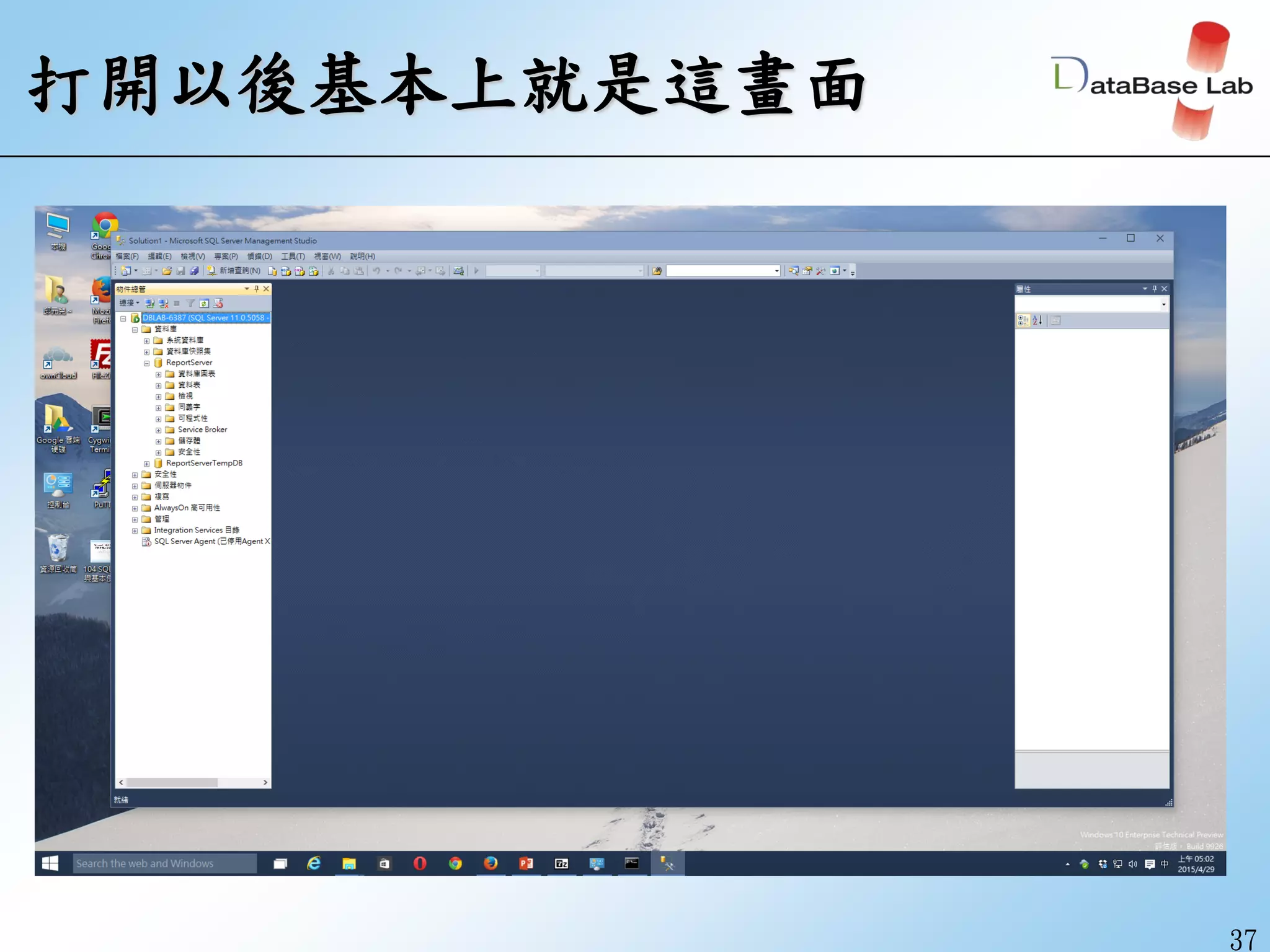This screenshot has height=952, width=1270.
Task: Open the 連接 (Connect) dropdown in Object Explorer
Action: click(x=129, y=303)
